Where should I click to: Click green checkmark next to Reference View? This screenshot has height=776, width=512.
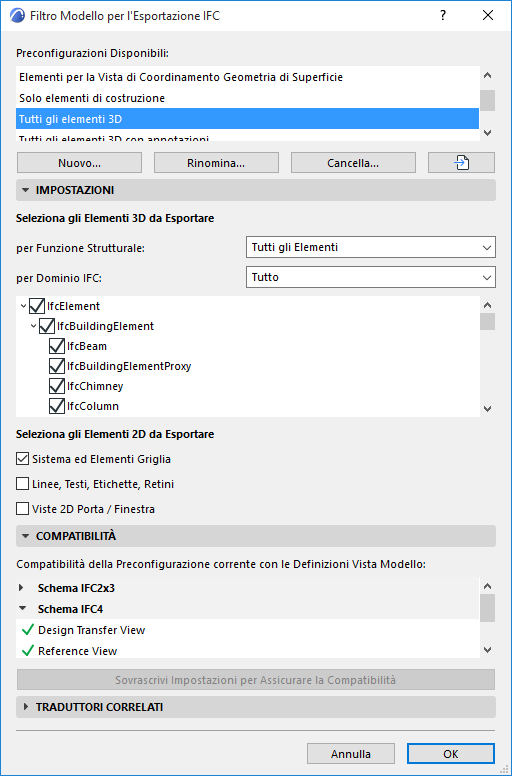tap(28, 651)
